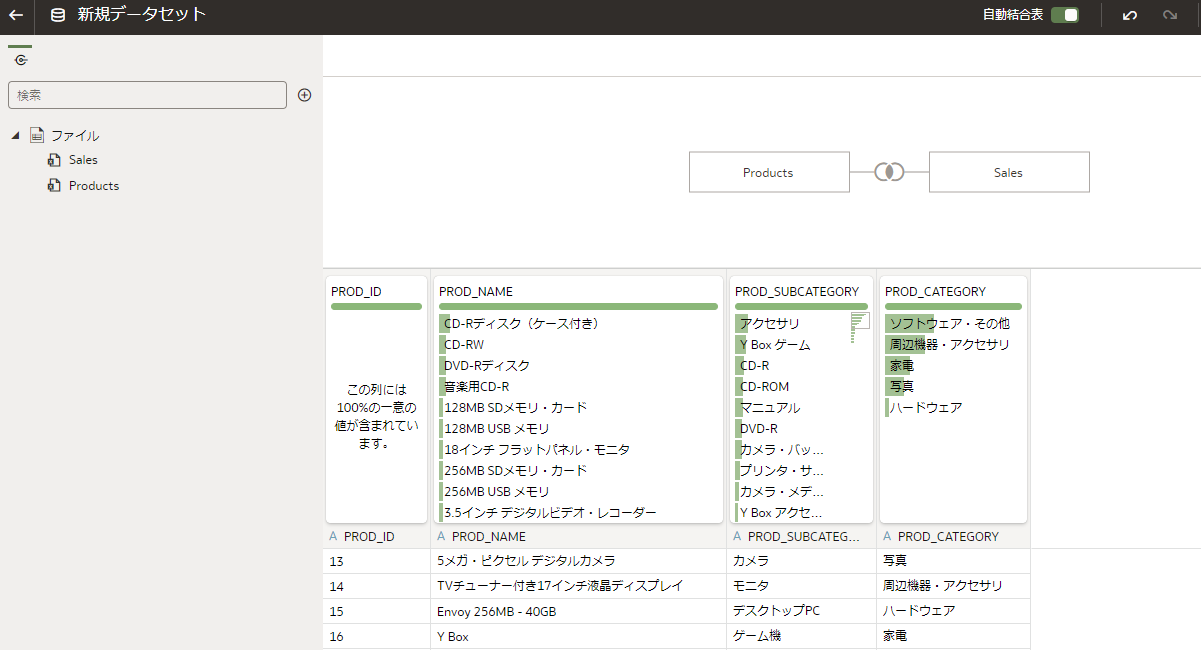Select マニュアル in subcategory tile
This screenshot has width=1201, height=650.
770,408
